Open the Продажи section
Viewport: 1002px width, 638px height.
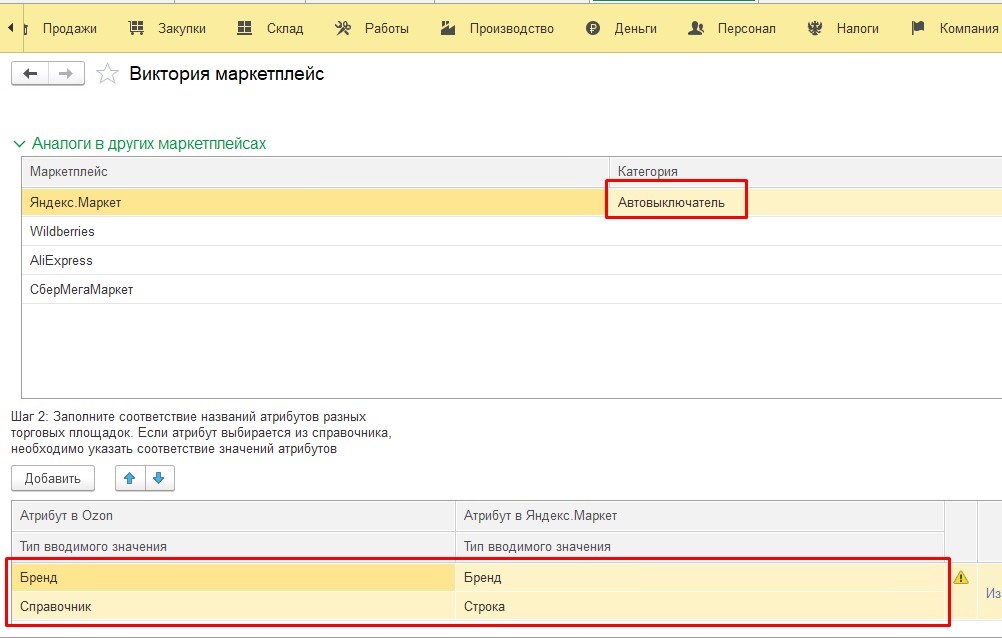coord(70,29)
